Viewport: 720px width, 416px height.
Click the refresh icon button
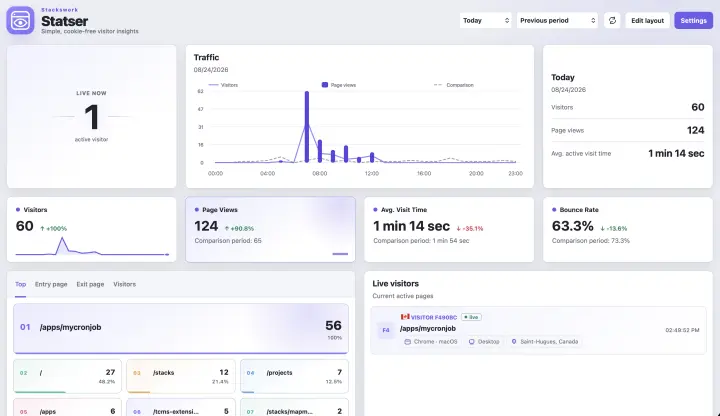click(612, 20)
